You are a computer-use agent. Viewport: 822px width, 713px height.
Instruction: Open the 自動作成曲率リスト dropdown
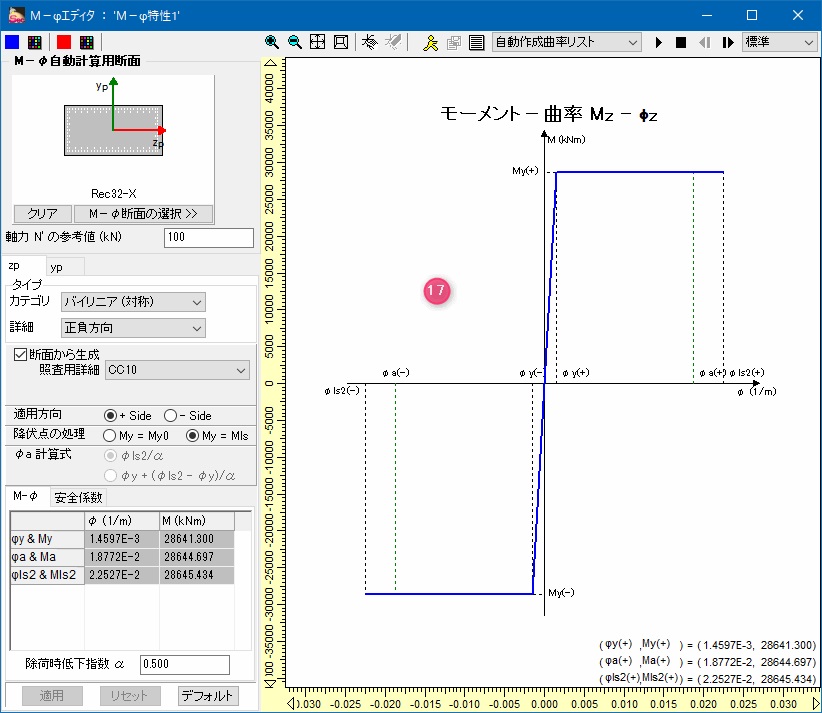(x=567, y=42)
